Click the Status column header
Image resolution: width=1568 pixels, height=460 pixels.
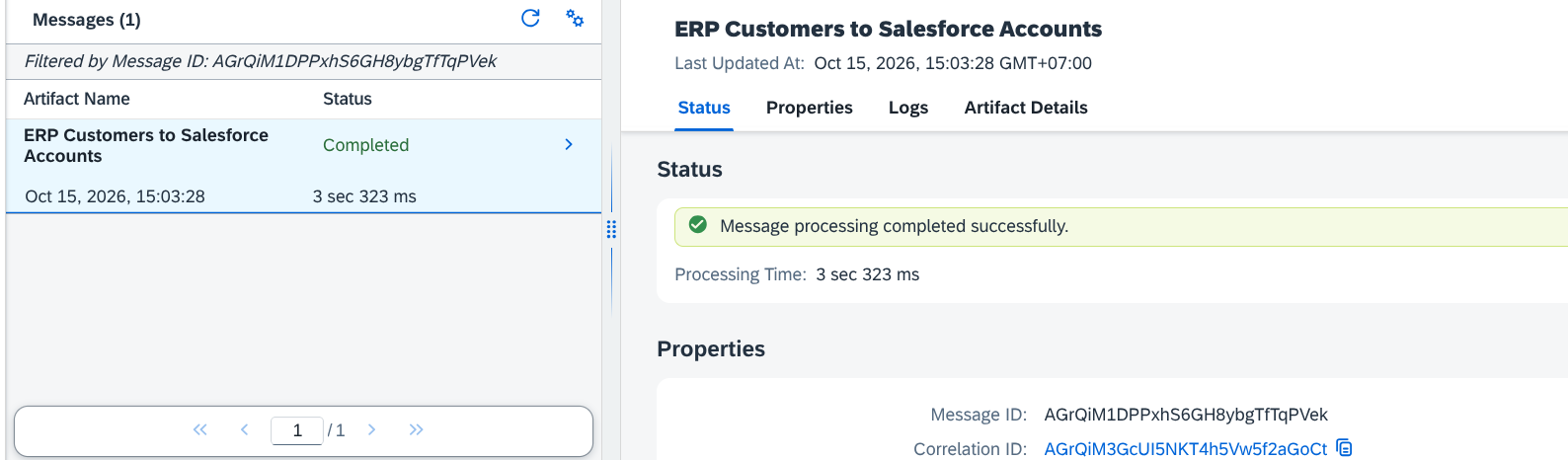point(348,99)
